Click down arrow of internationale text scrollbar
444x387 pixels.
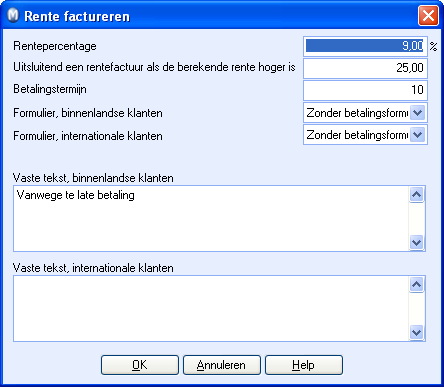tap(417, 332)
